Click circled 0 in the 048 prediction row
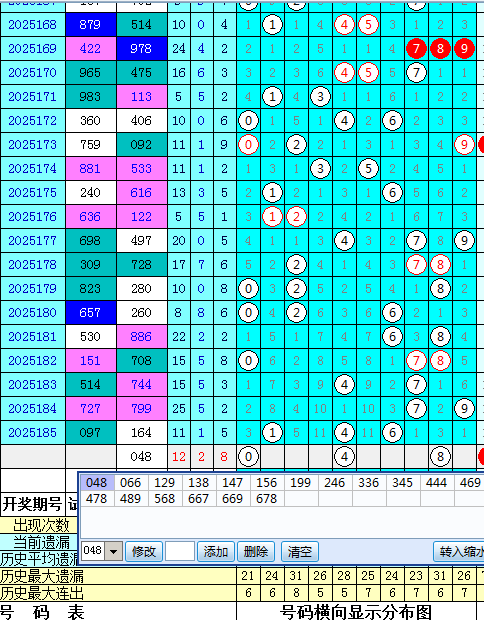This screenshot has width=484, height=620. point(248,457)
